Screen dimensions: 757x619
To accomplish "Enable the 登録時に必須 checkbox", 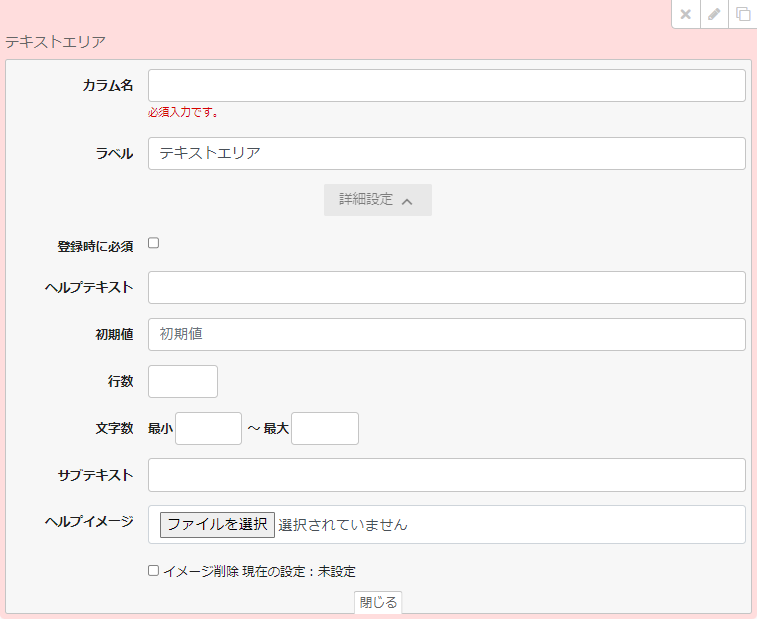I will tap(154, 243).
